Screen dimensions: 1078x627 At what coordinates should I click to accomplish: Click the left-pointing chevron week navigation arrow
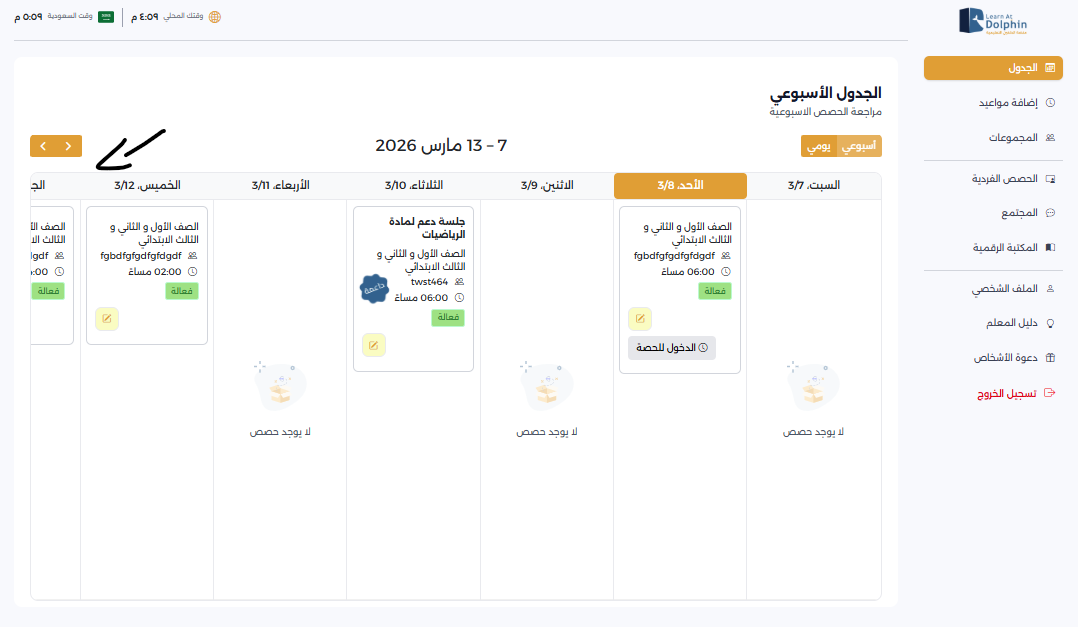[43, 146]
